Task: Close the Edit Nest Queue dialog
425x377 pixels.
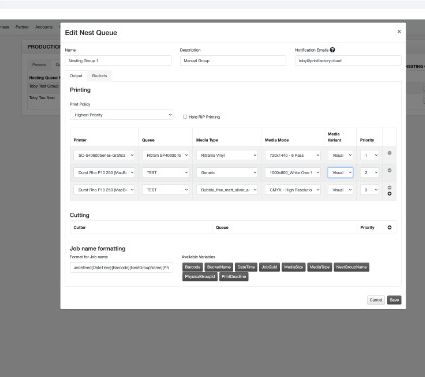Action: (x=399, y=32)
